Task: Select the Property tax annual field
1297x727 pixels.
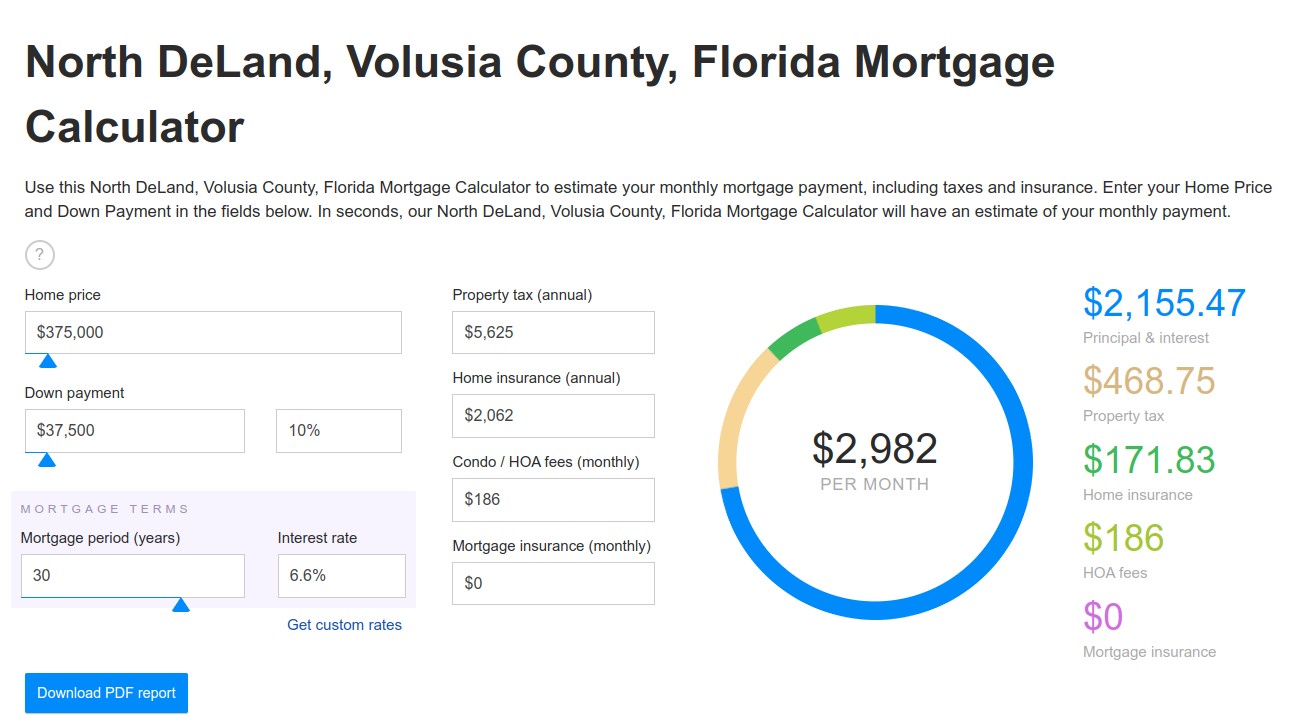Action: pyautogui.click(x=553, y=332)
